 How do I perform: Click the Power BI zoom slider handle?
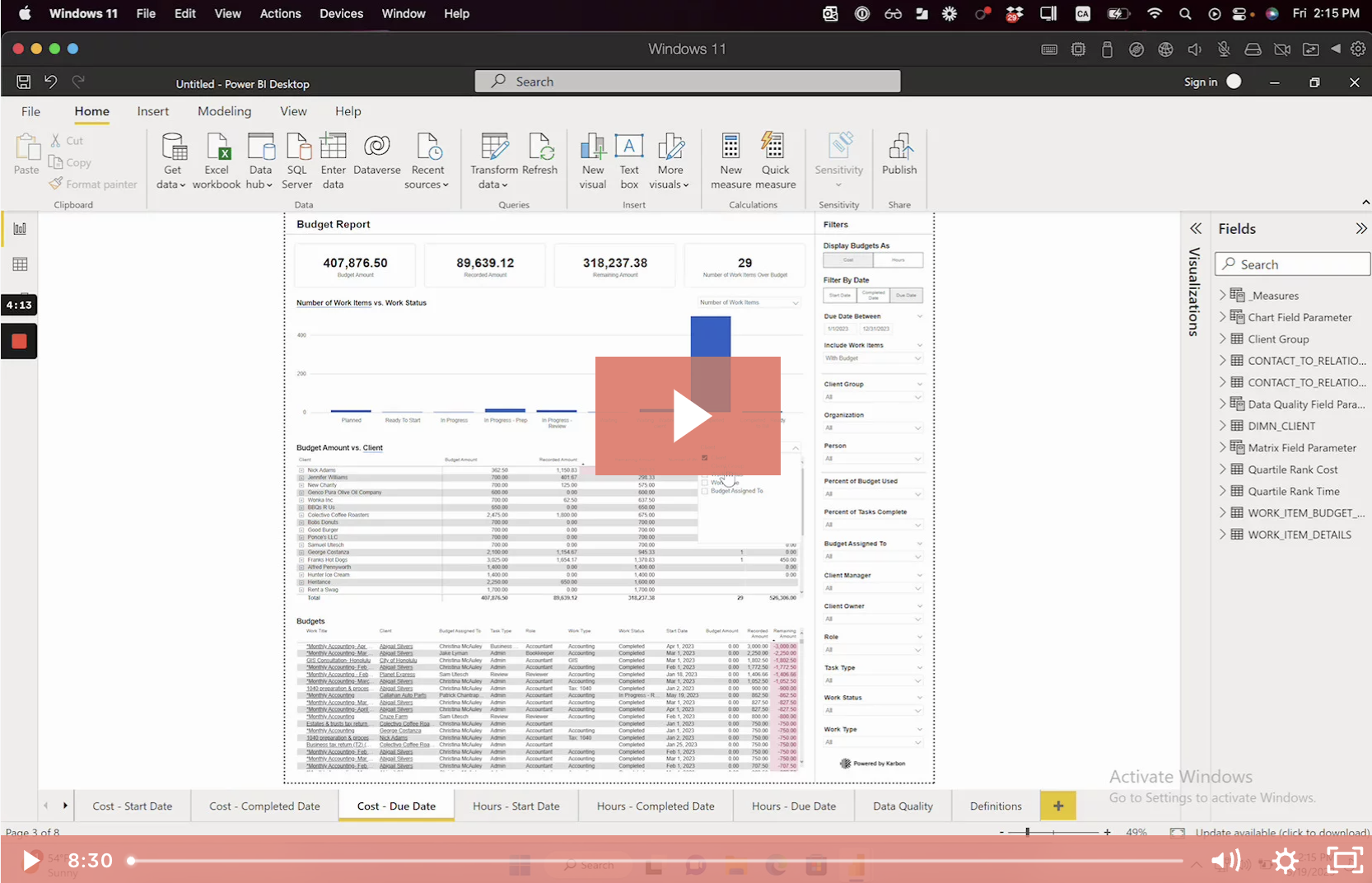[x=1027, y=832]
